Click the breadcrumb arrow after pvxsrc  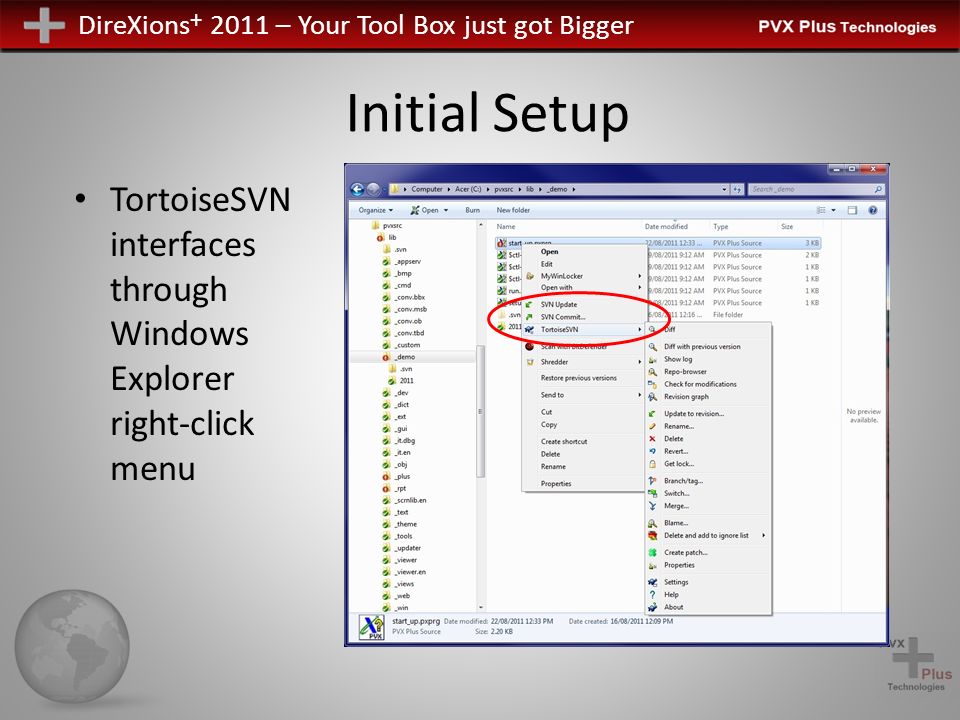[x=522, y=189]
